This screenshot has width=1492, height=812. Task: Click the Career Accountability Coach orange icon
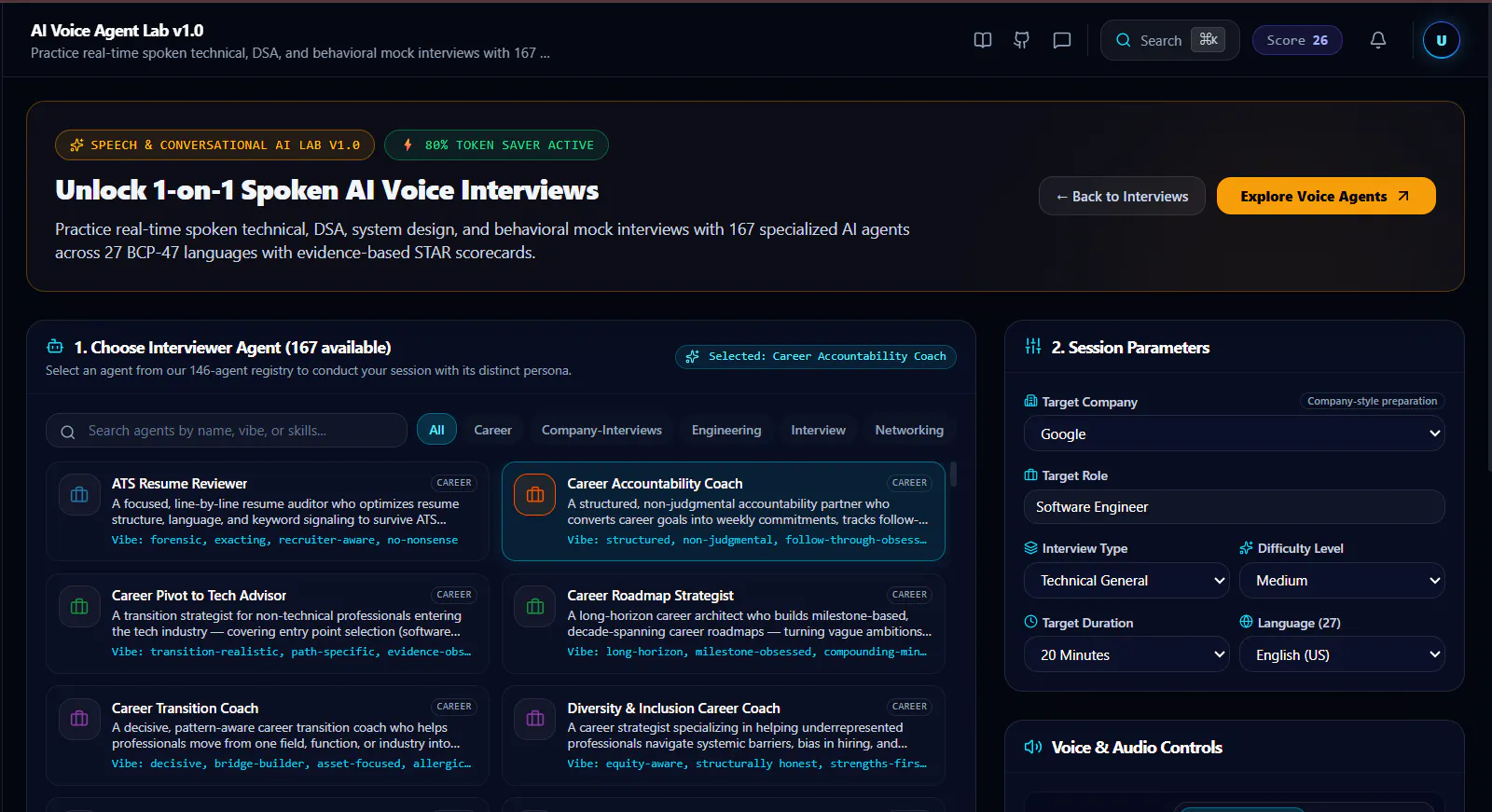coord(535,495)
